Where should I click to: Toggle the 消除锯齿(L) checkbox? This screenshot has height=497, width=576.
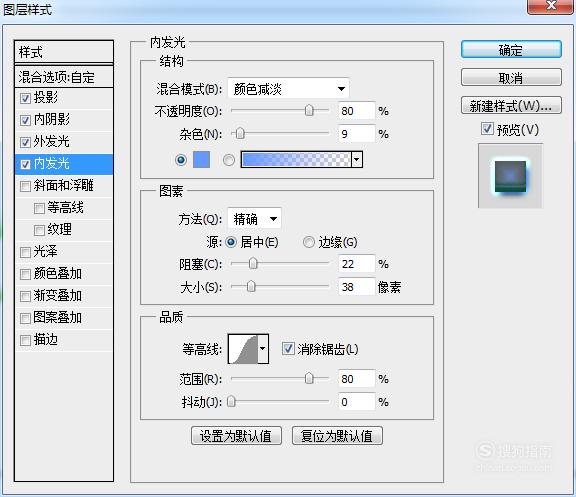(288, 348)
